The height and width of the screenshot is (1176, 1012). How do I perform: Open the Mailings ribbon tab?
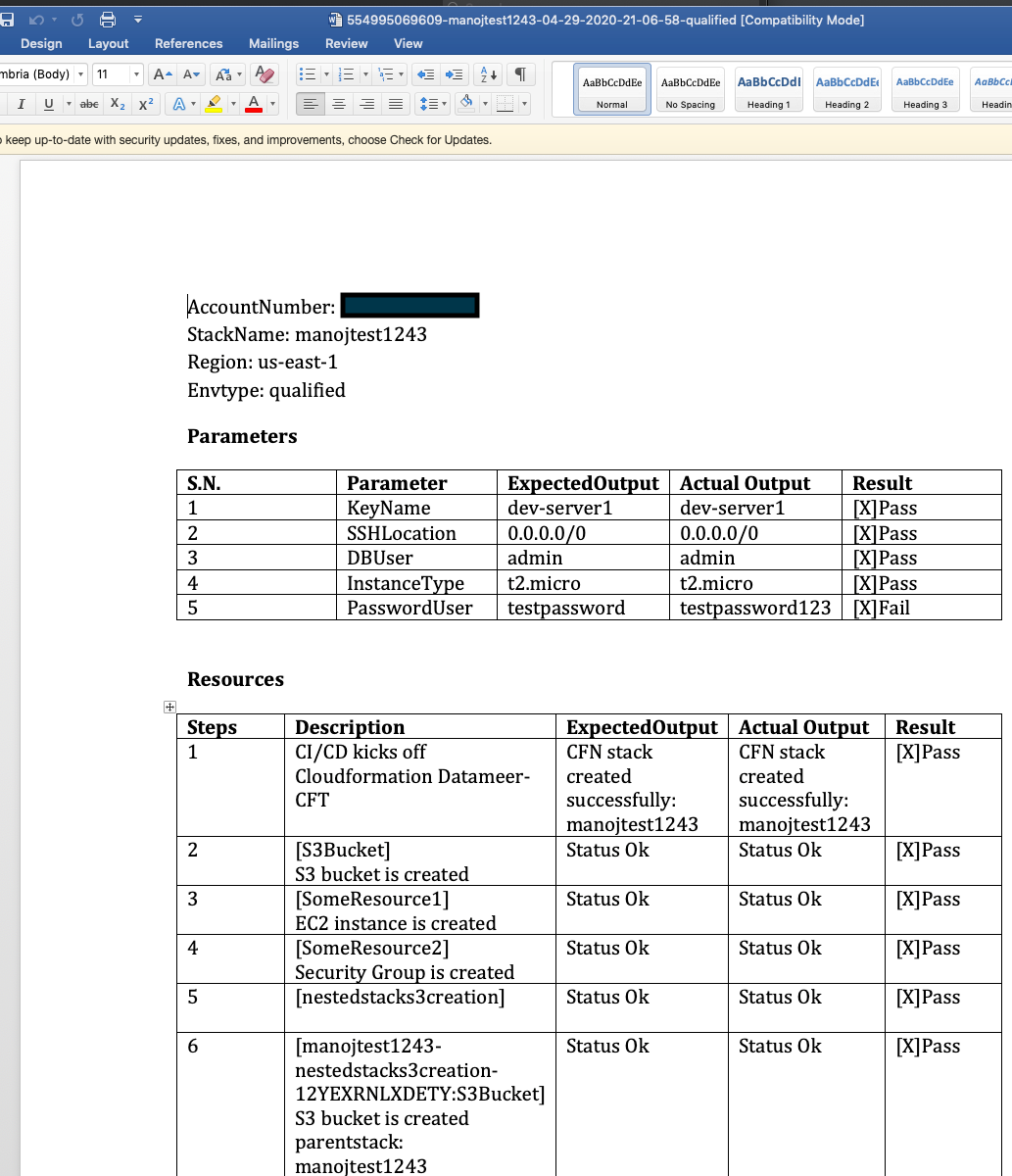273,43
